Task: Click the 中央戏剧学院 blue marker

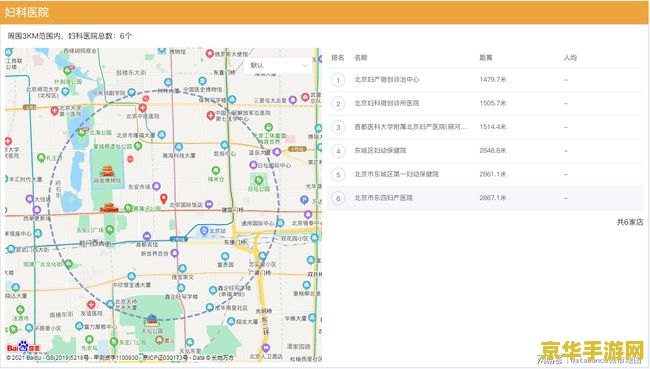Action: point(131,92)
